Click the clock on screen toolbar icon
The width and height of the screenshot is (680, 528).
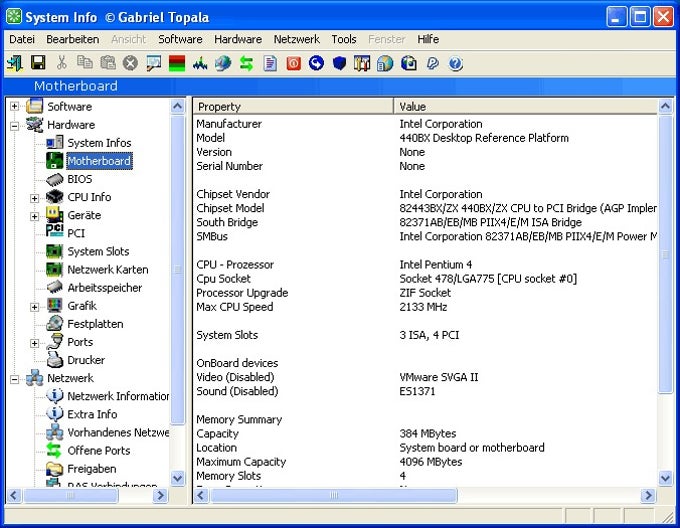pos(409,63)
